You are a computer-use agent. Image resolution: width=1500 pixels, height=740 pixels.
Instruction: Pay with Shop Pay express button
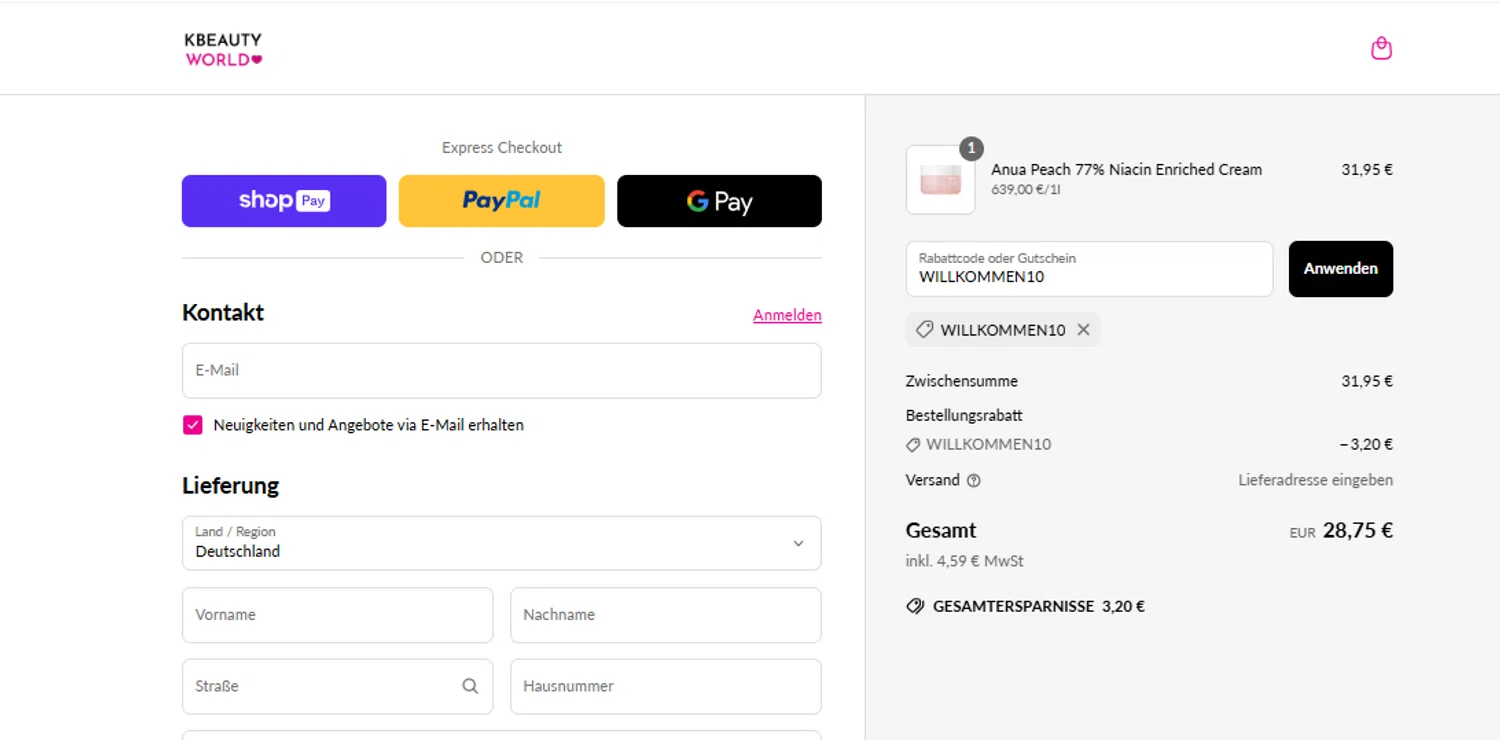tap(284, 201)
